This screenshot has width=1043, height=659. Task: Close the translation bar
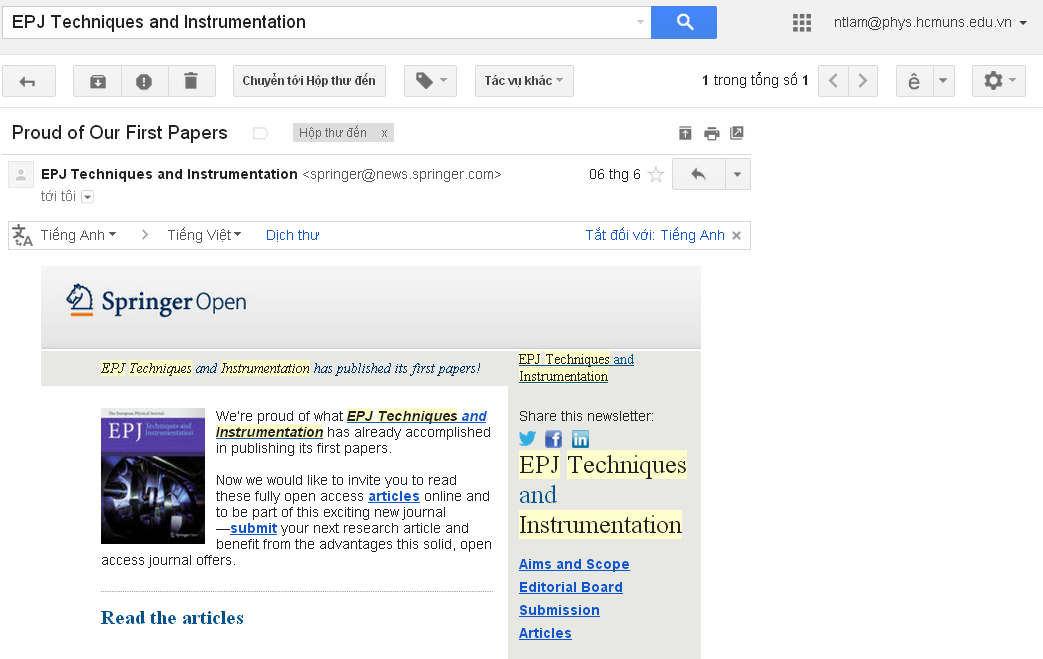pyautogui.click(x=736, y=235)
